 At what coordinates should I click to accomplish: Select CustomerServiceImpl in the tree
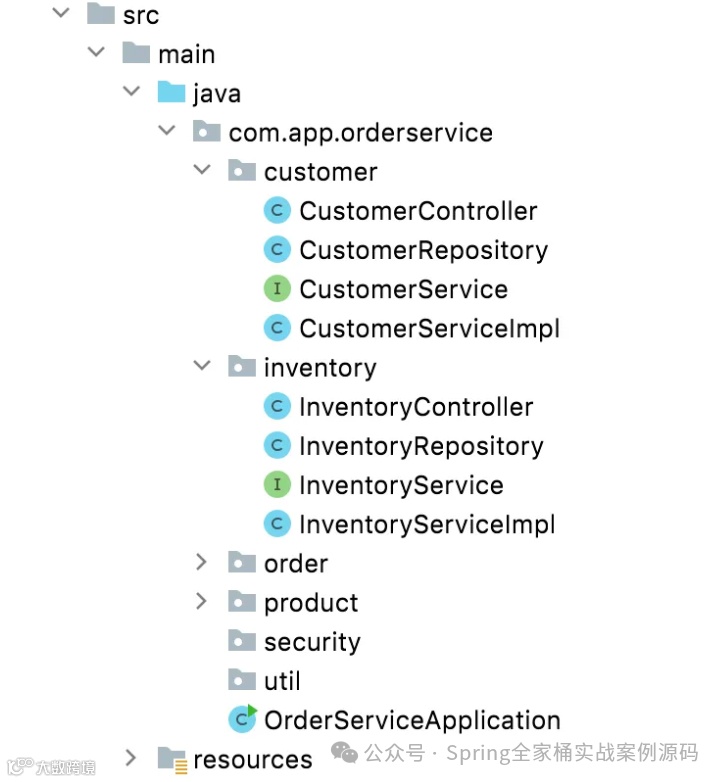pos(429,328)
